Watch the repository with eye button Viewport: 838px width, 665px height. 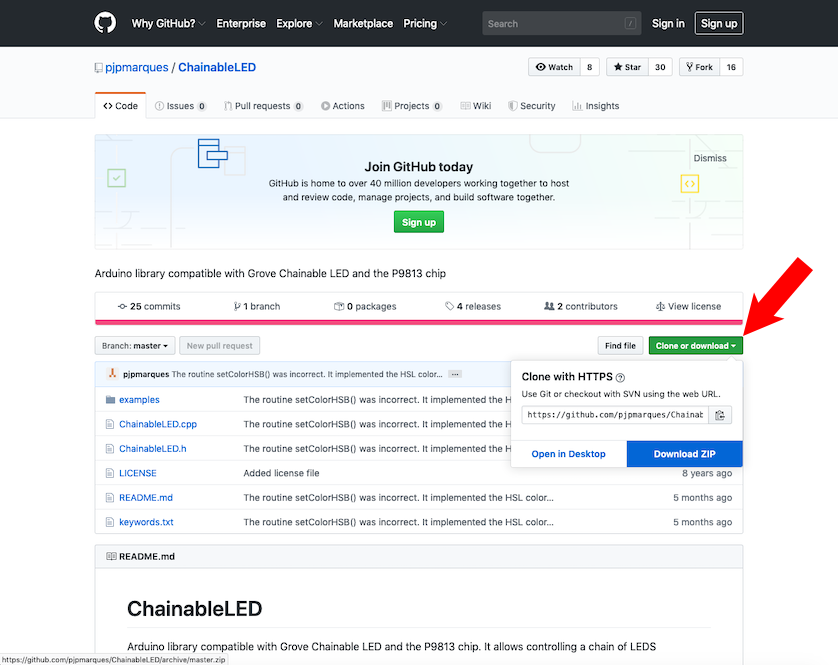[554, 67]
